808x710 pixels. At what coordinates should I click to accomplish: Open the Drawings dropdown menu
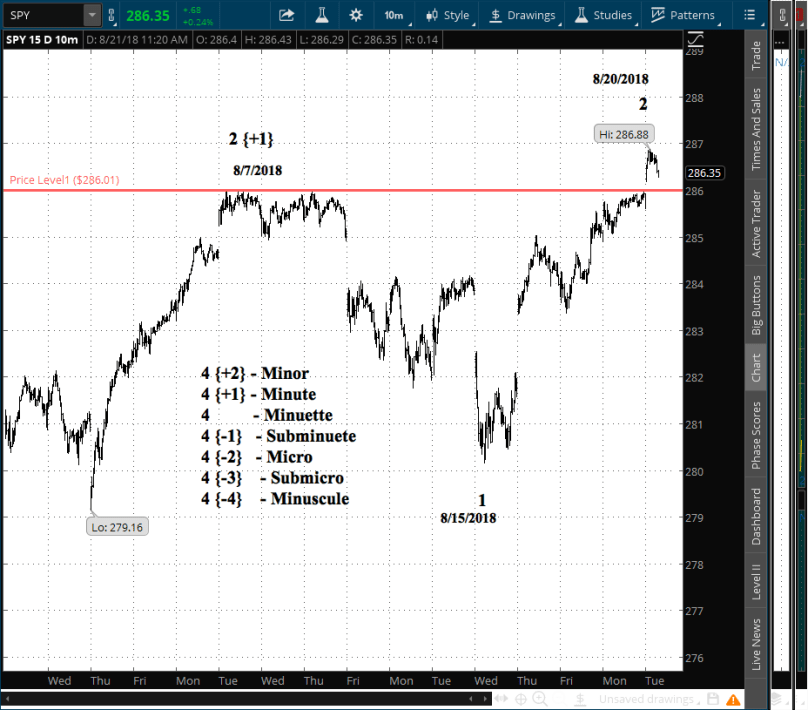(523, 15)
